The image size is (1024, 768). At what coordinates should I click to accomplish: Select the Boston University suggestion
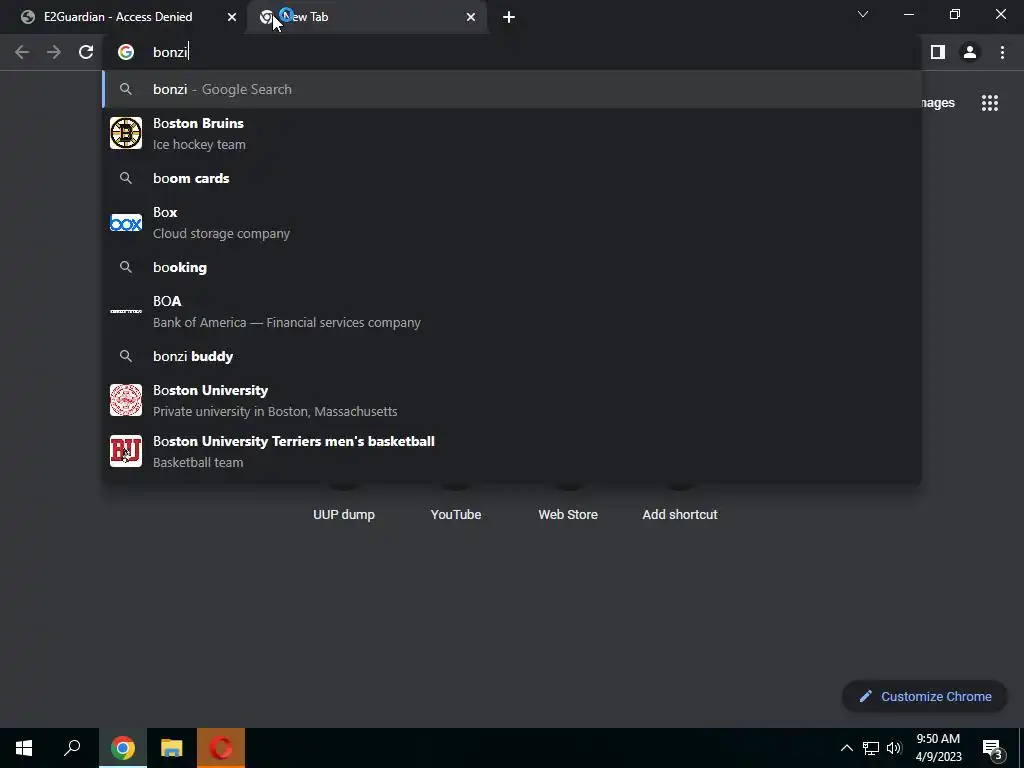[x=512, y=400]
